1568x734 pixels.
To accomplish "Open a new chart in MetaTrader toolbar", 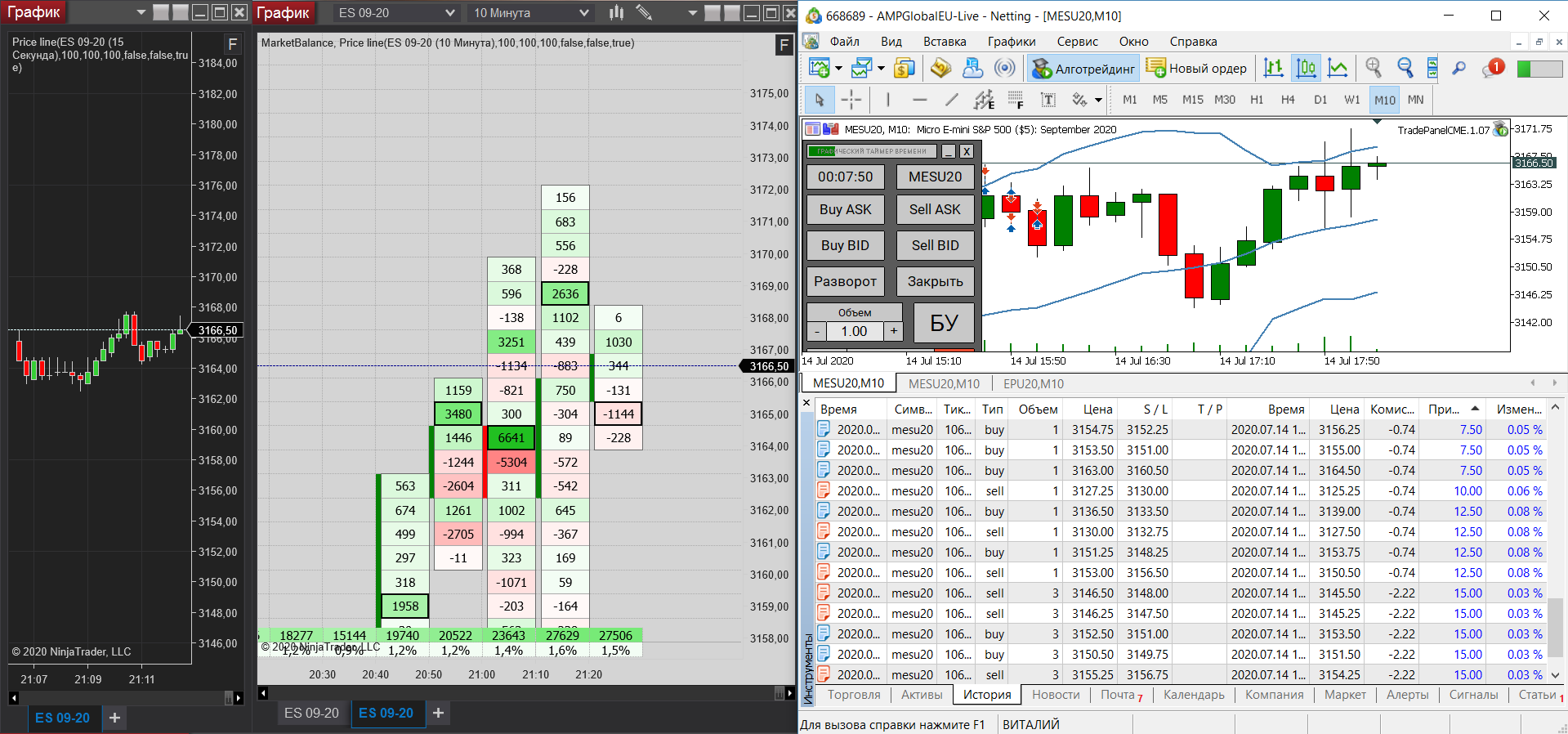I will pyautogui.click(x=819, y=69).
